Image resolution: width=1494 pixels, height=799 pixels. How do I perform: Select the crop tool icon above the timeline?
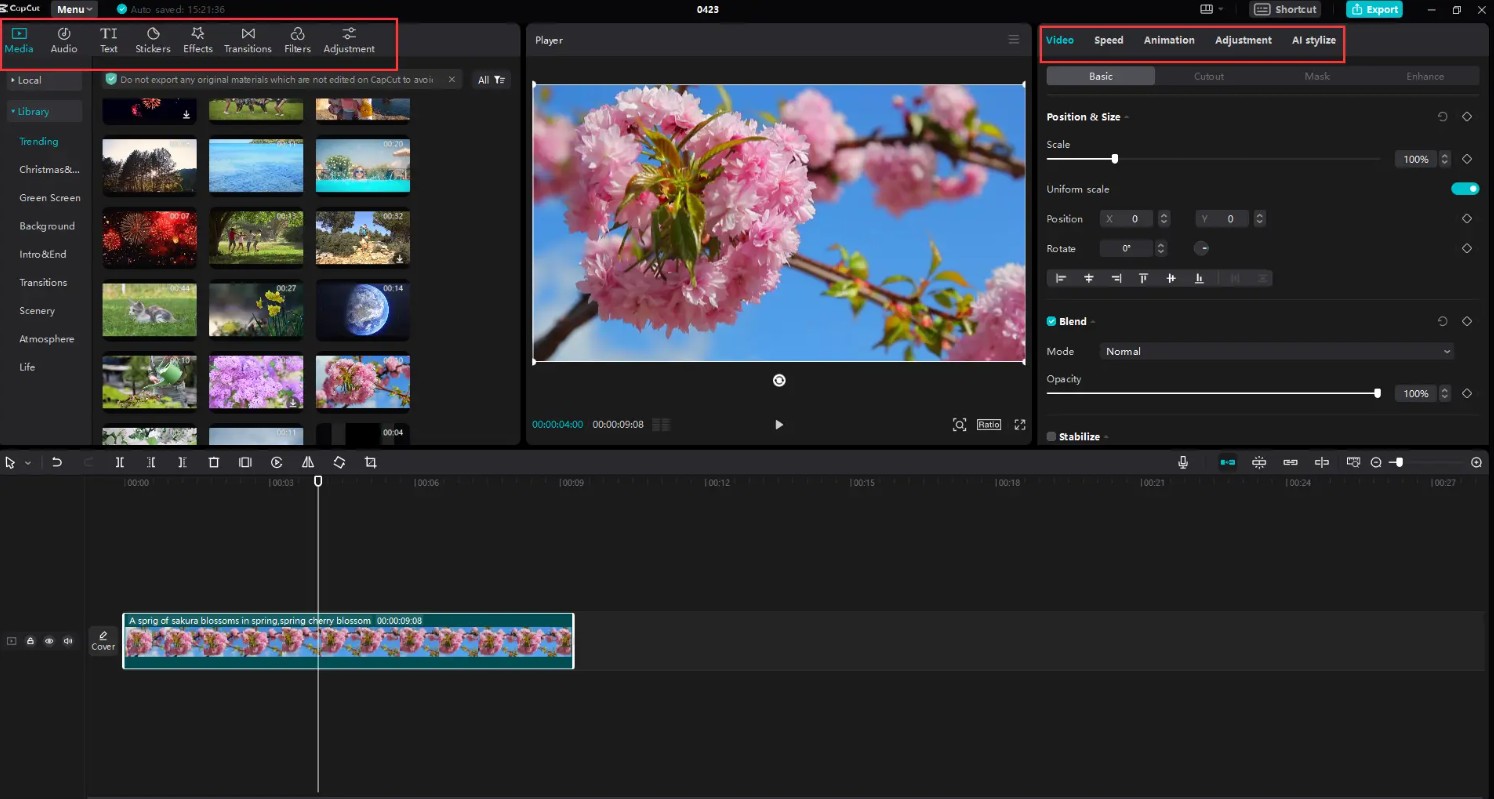point(371,463)
